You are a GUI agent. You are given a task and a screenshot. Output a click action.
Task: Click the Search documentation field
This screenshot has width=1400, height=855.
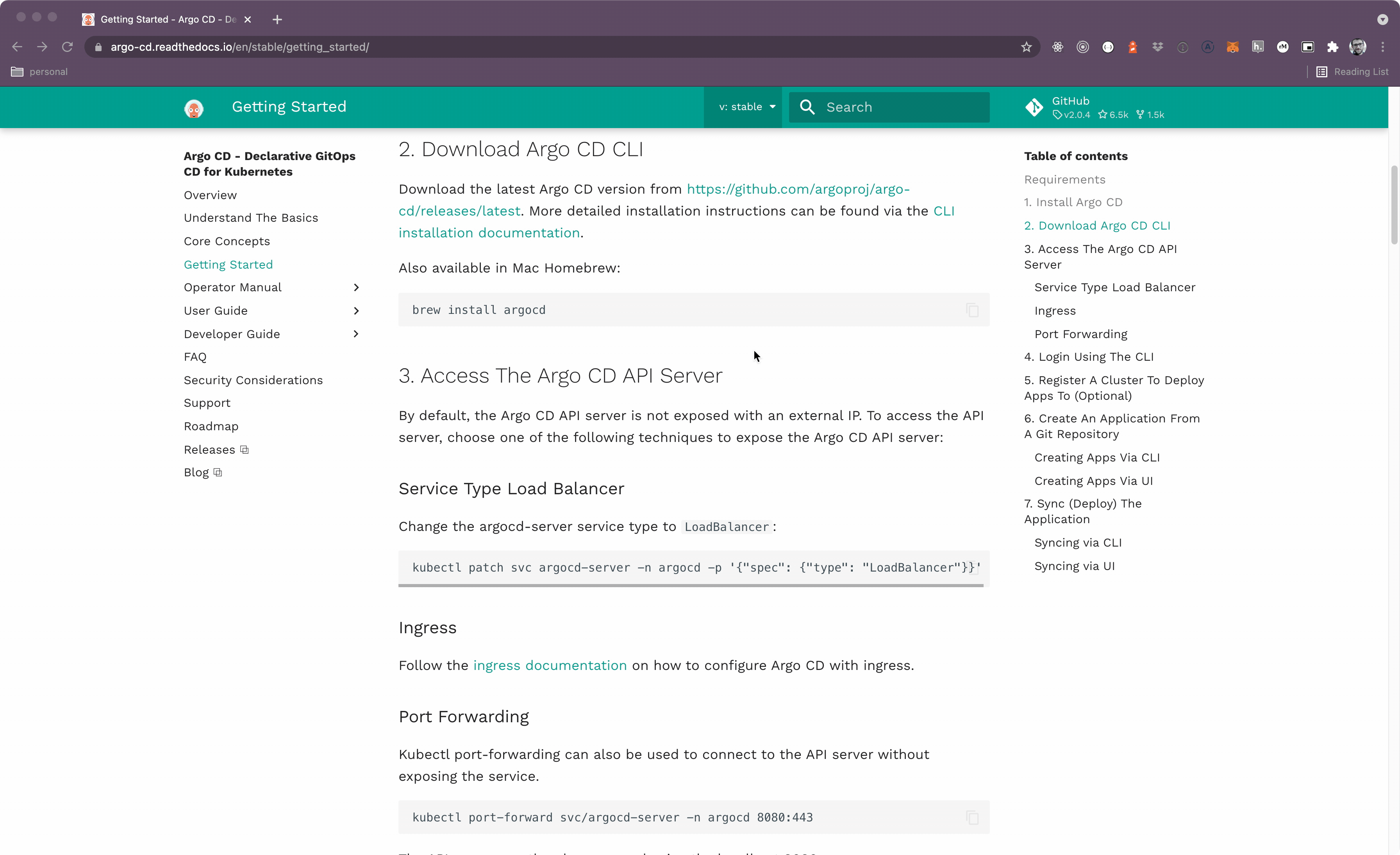[889, 107]
